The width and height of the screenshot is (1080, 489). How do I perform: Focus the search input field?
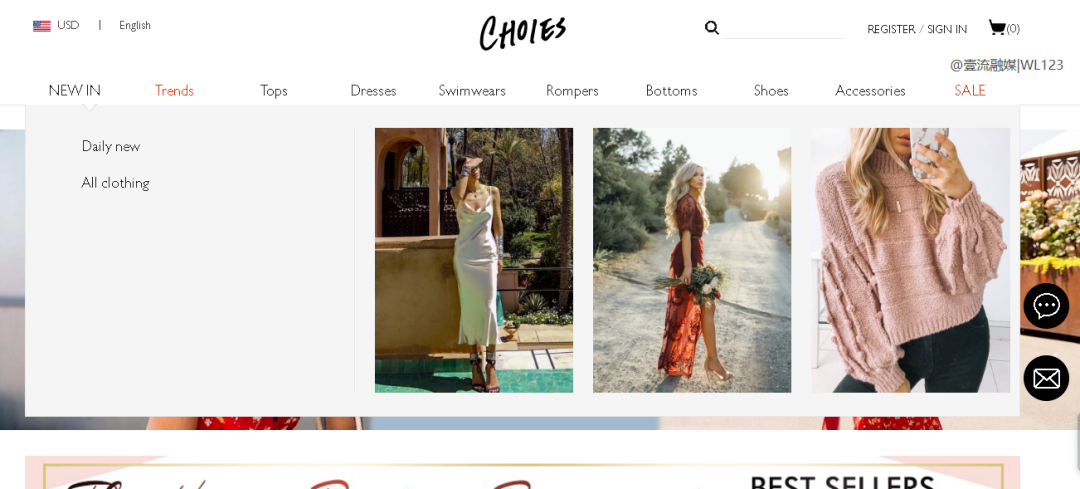pos(783,28)
